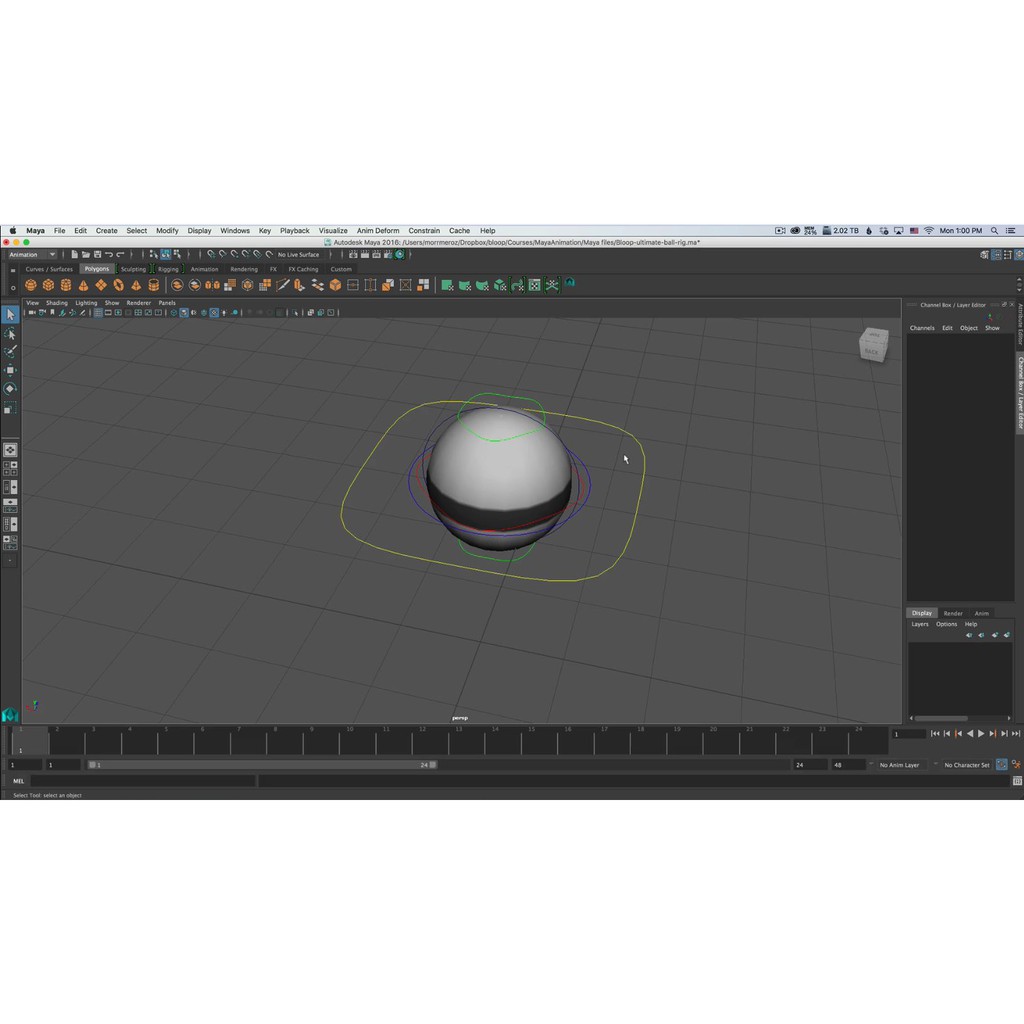The height and width of the screenshot is (1024, 1024).
Task: Select the Rotate tool in the toolbox
Action: [x=10, y=389]
